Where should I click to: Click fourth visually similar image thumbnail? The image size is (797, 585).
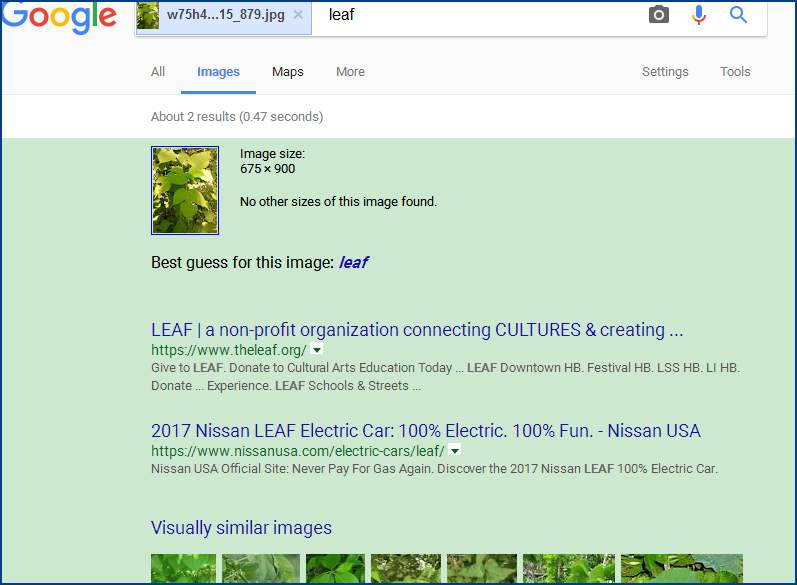pos(406,568)
